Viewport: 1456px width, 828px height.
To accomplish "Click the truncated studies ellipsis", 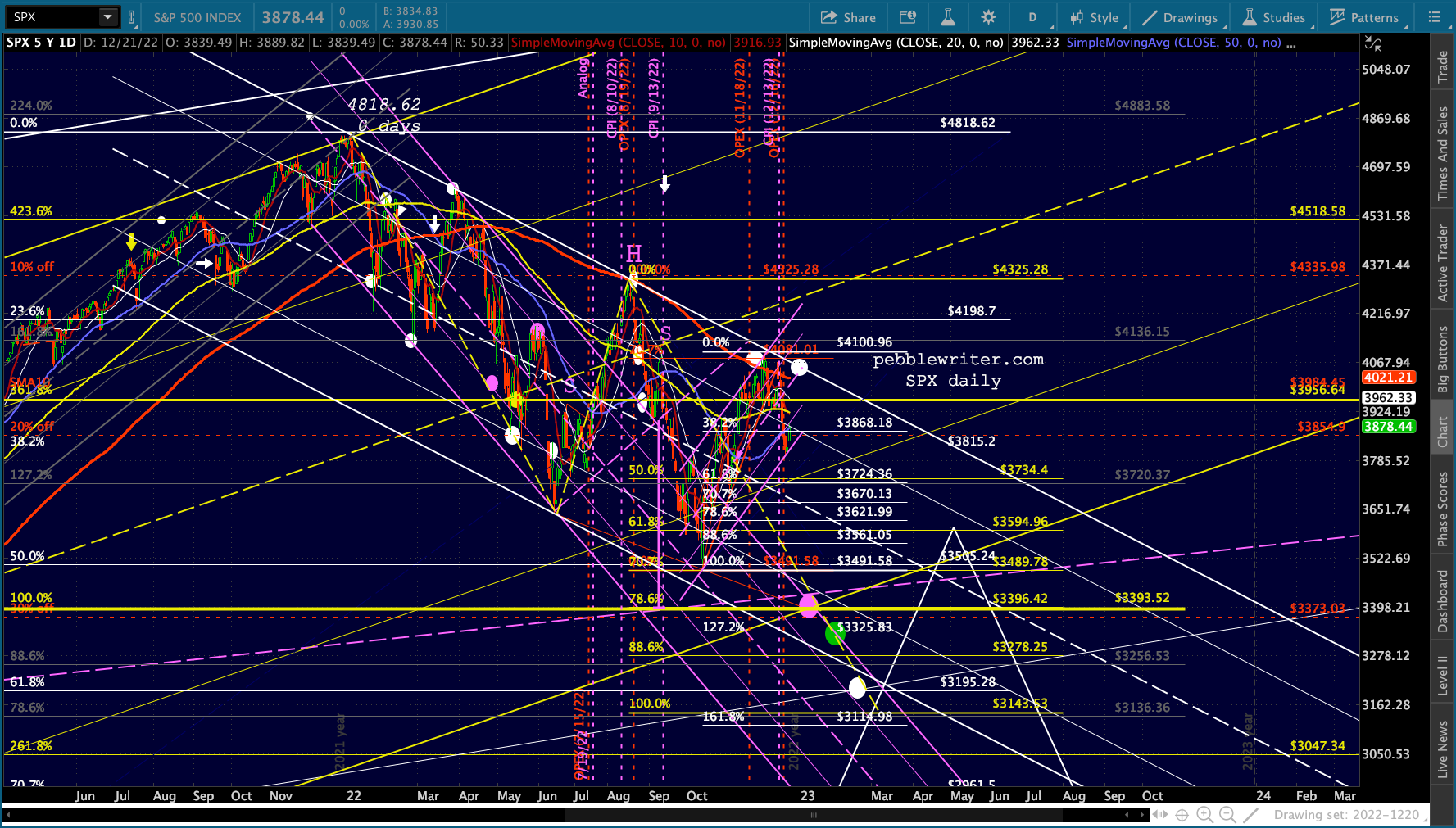I will tap(1291, 43).
